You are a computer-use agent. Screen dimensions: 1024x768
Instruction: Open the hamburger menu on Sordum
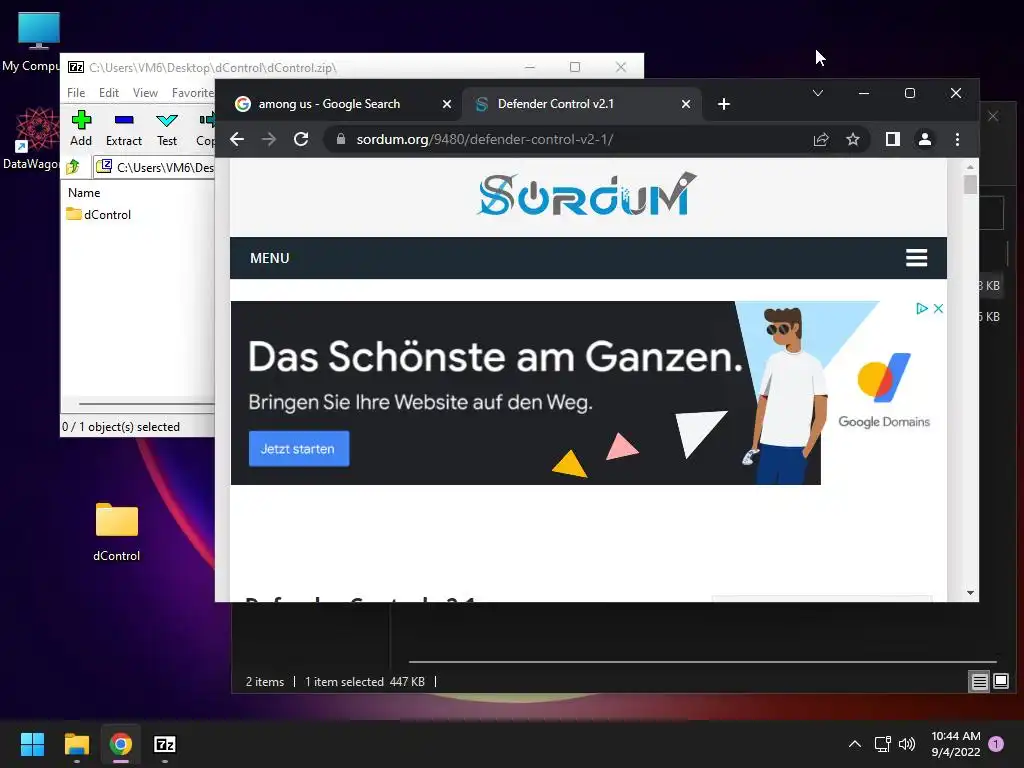[x=916, y=258]
